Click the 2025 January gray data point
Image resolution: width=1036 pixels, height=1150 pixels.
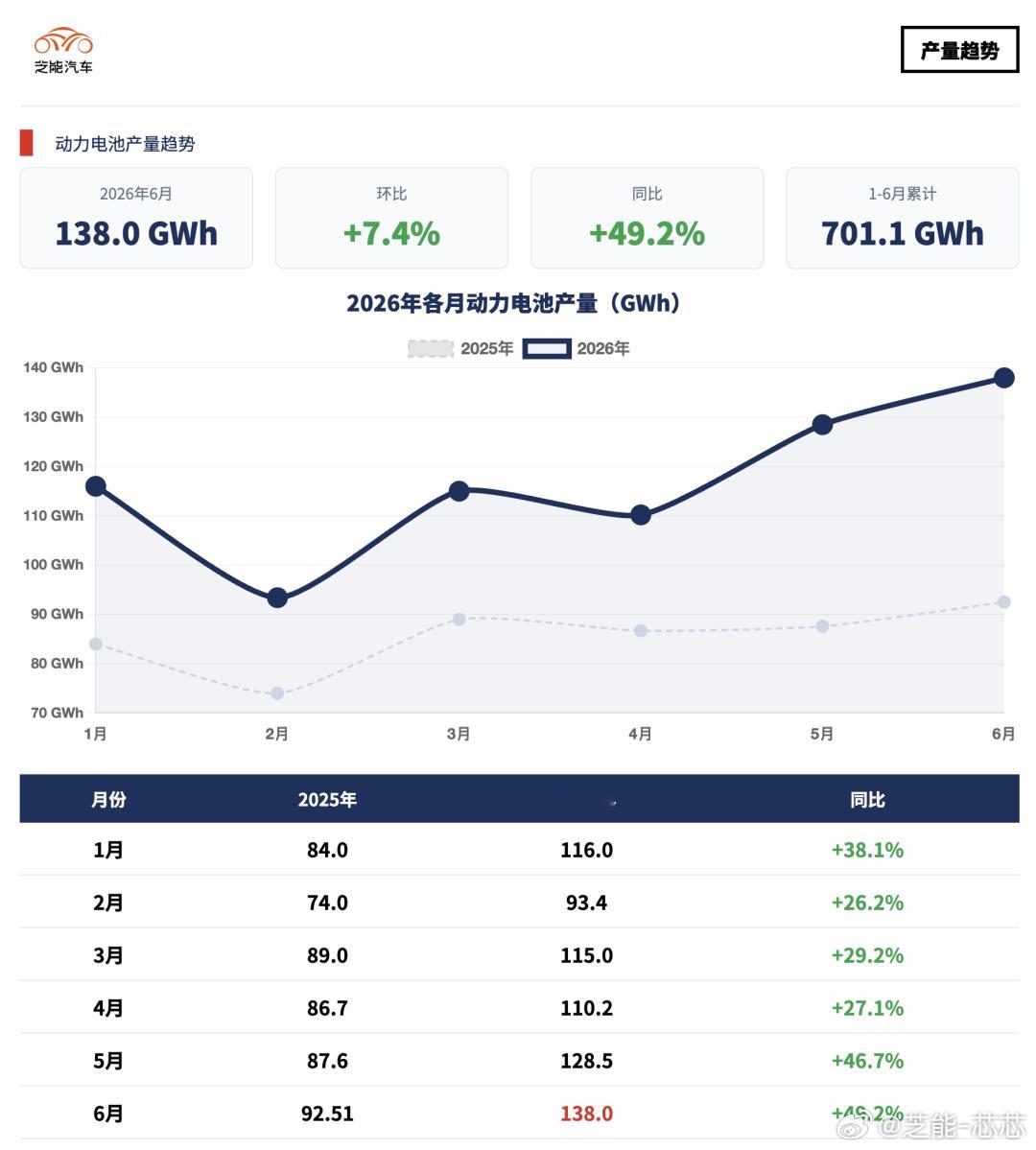click(96, 644)
